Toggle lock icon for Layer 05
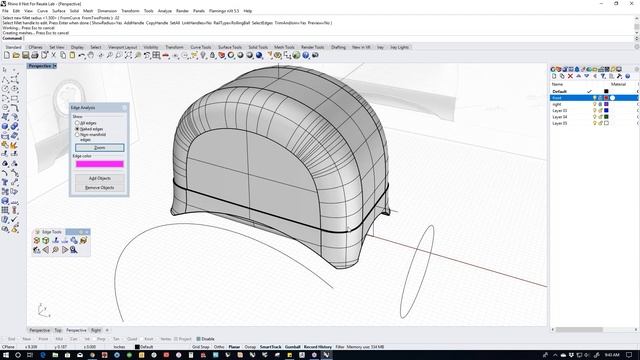Viewport: 640px width, 360px height. pyautogui.click(x=600, y=123)
